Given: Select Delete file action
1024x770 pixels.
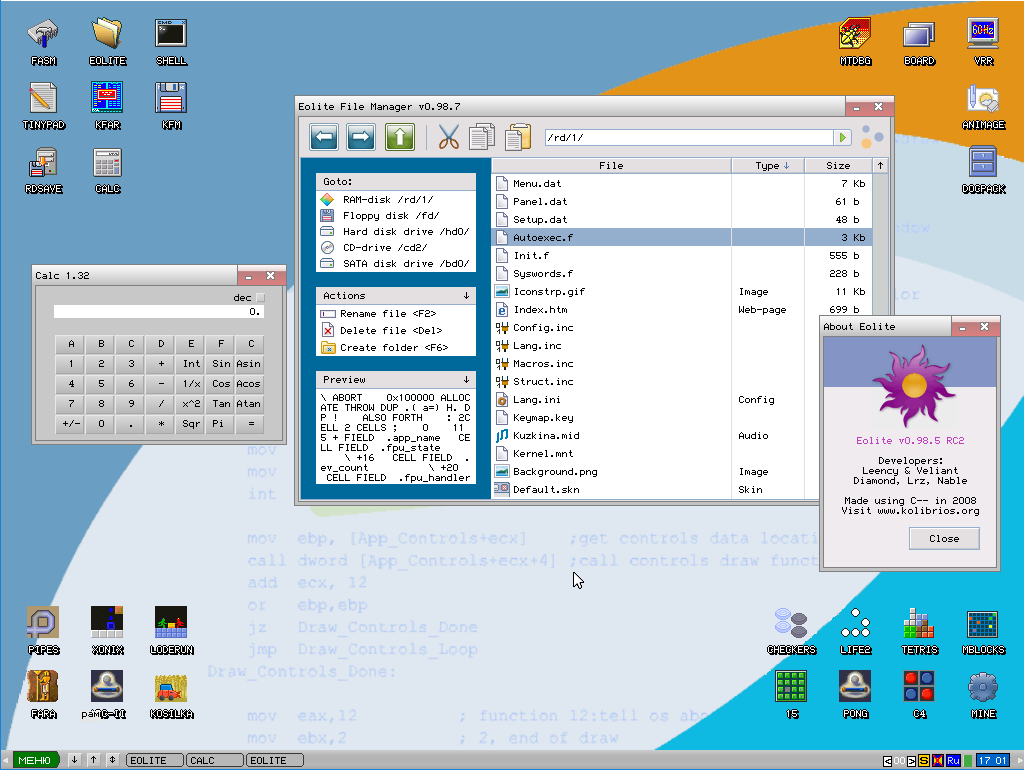Looking at the screenshot, I should 390,331.
